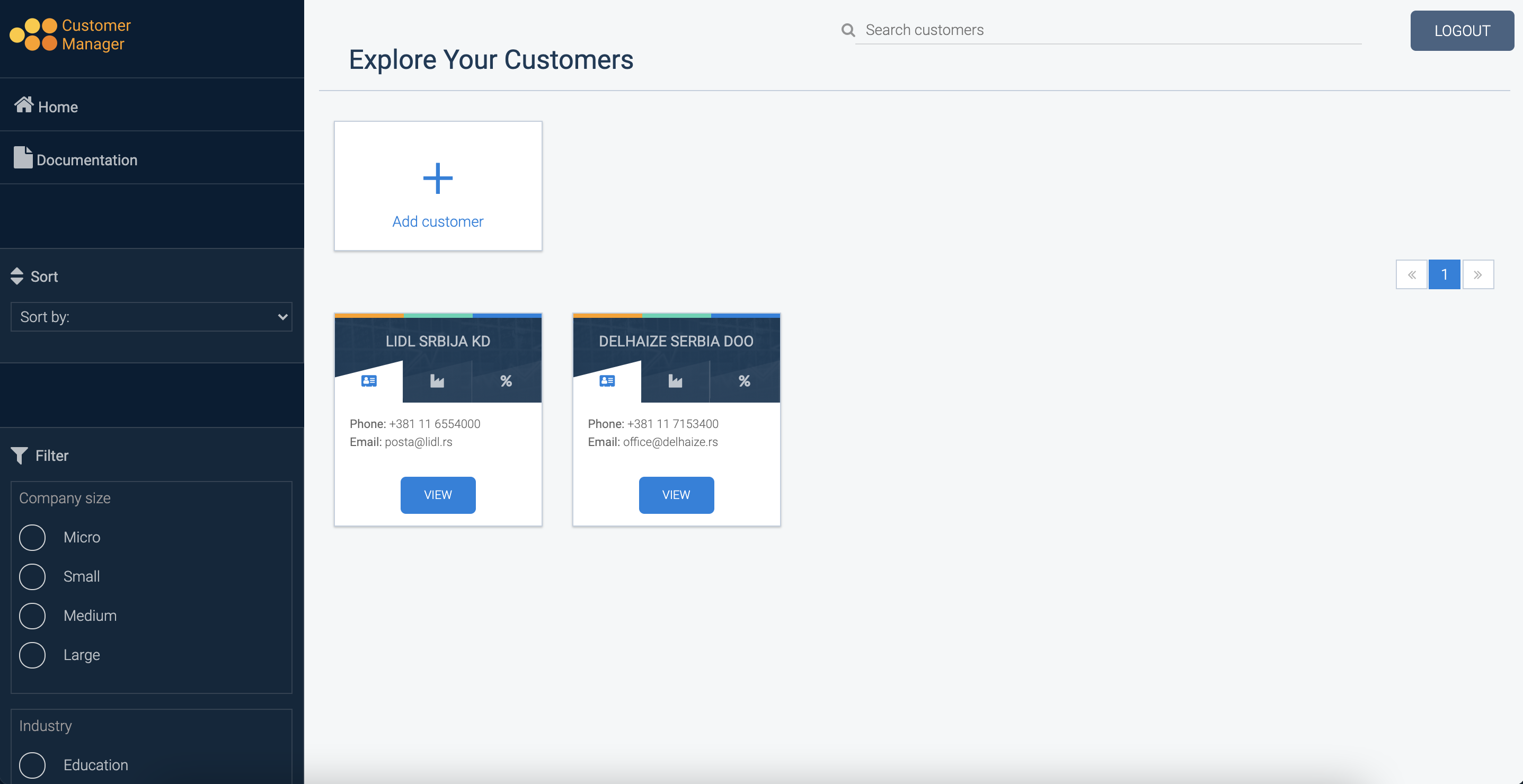The height and width of the screenshot is (784, 1523).
Task: Select the Medium company size filter
Action: click(x=32, y=616)
